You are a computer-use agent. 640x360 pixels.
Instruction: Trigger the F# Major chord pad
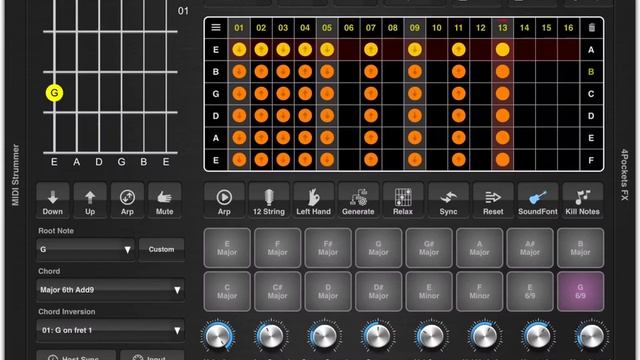328,248
